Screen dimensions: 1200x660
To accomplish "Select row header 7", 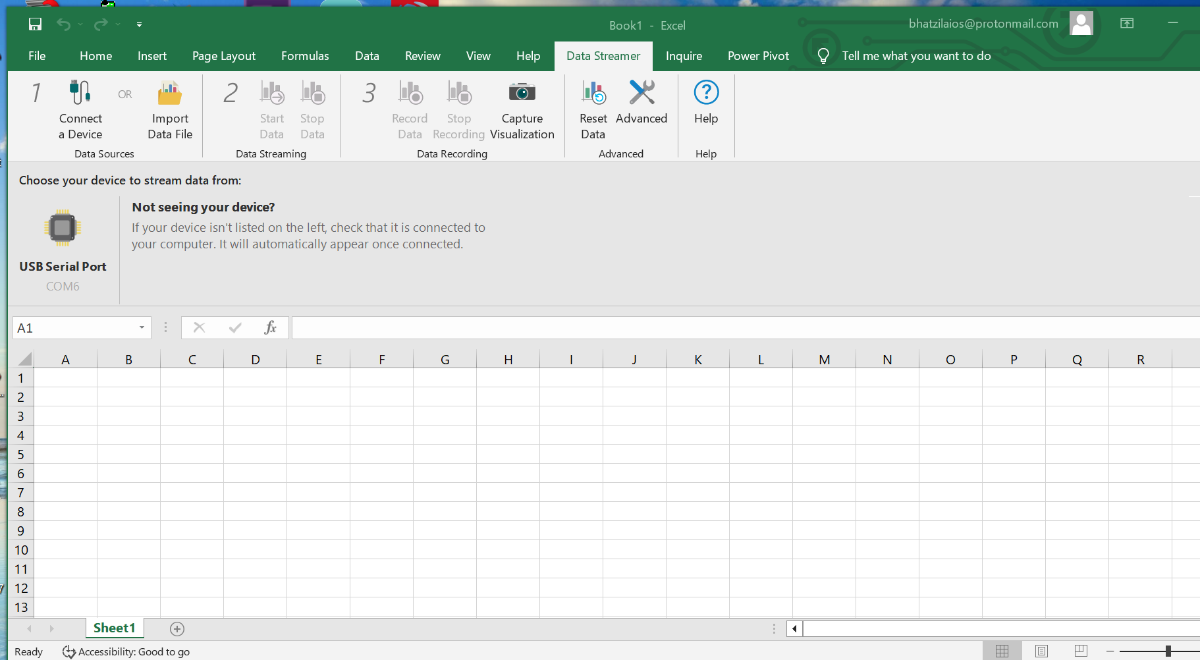I will pyautogui.click(x=21, y=492).
